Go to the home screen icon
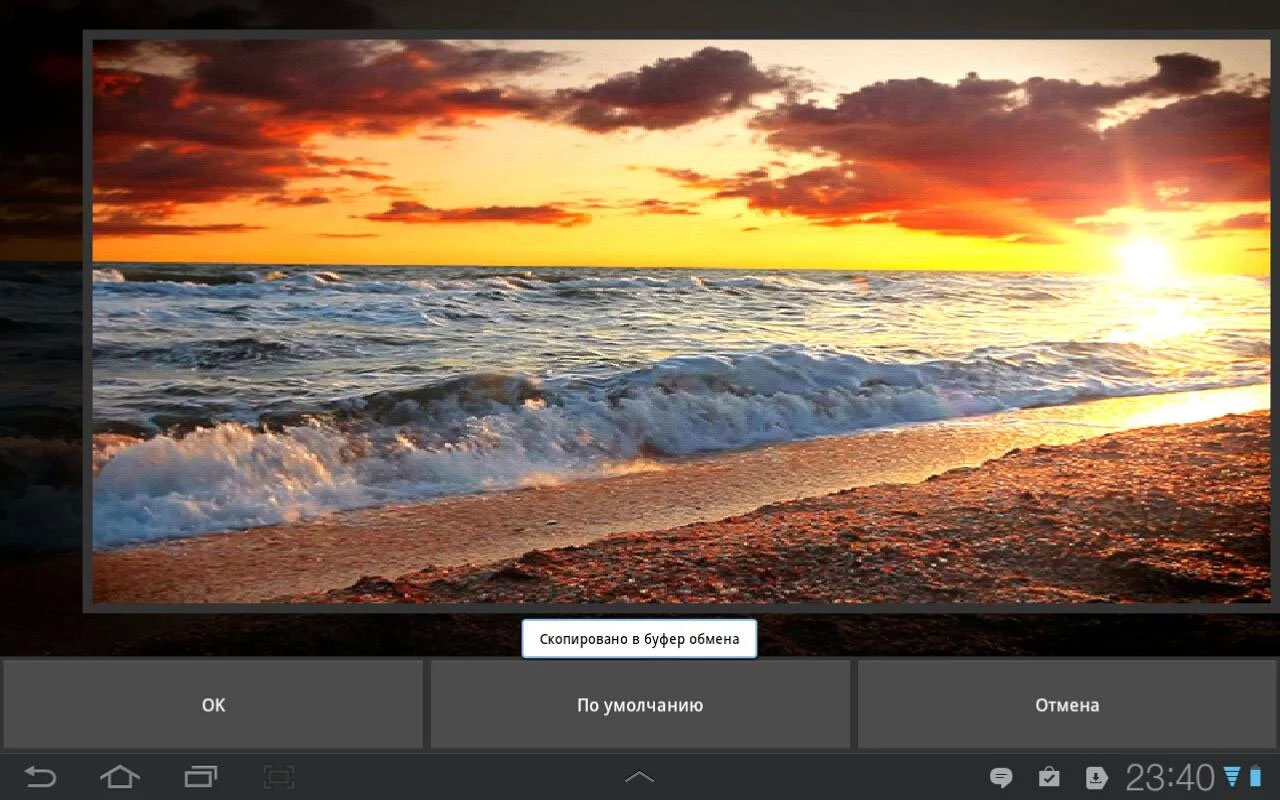 click(x=120, y=777)
